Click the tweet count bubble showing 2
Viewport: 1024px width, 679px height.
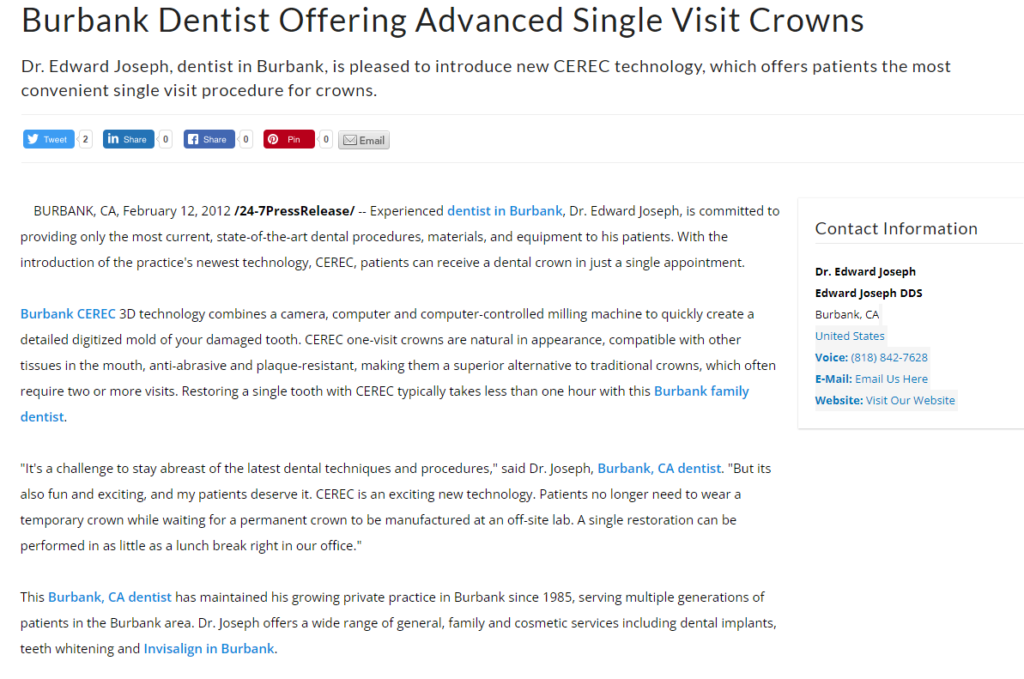[x=85, y=140]
